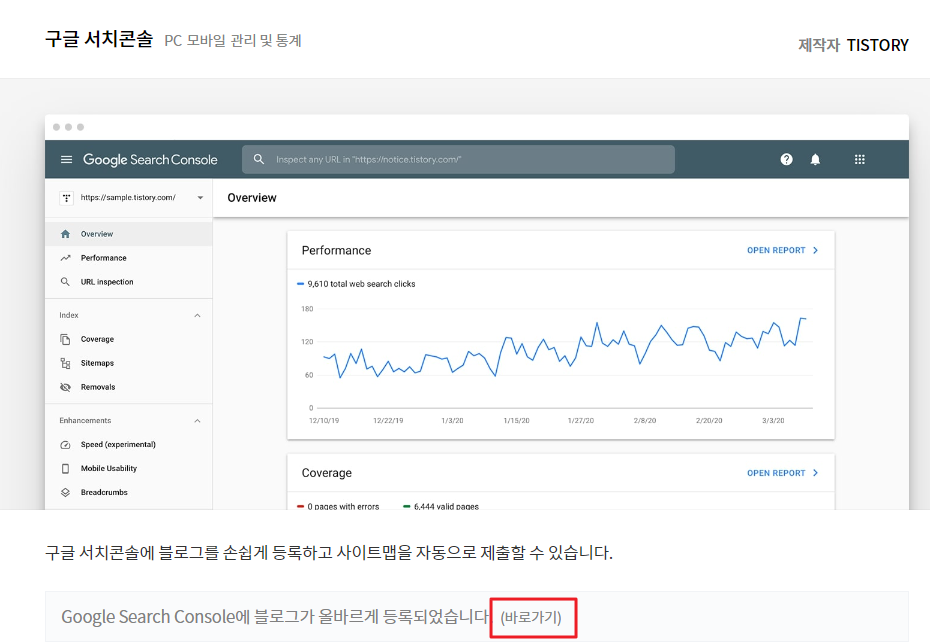The width and height of the screenshot is (930, 642).
Task: Click the Index section heading
Action: coord(69,315)
